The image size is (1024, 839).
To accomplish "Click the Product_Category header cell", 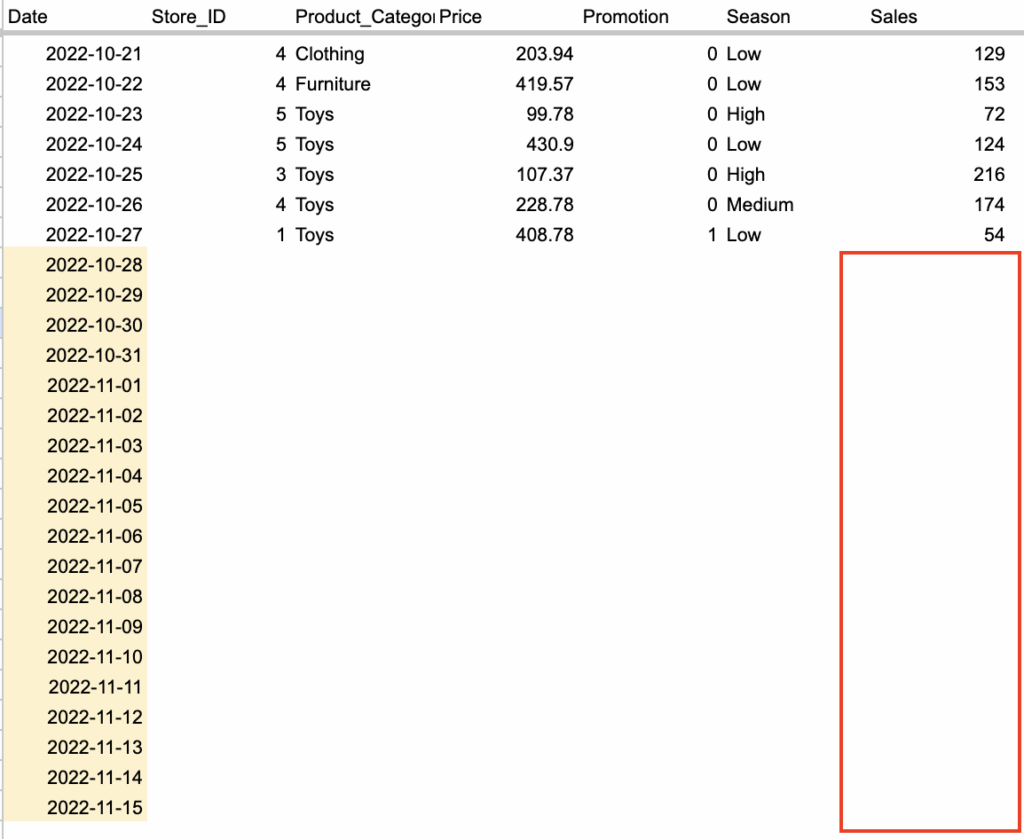I will 364,17.
